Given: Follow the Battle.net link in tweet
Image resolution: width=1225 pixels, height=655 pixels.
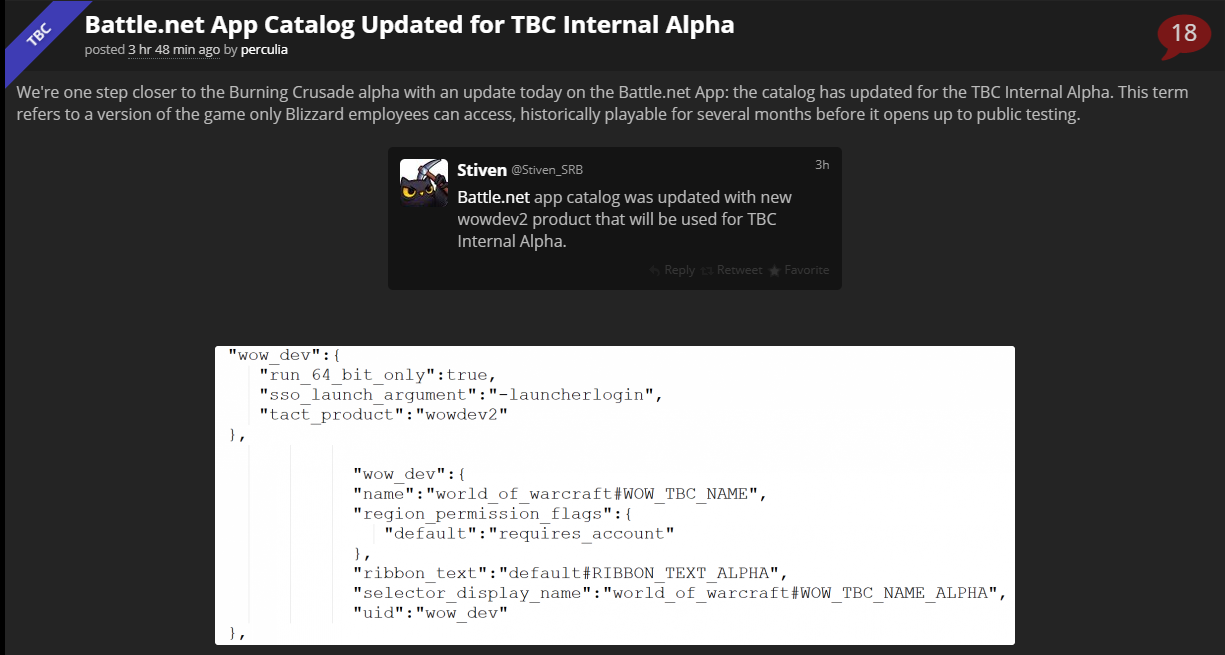Looking at the screenshot, I should click(494, 197).
